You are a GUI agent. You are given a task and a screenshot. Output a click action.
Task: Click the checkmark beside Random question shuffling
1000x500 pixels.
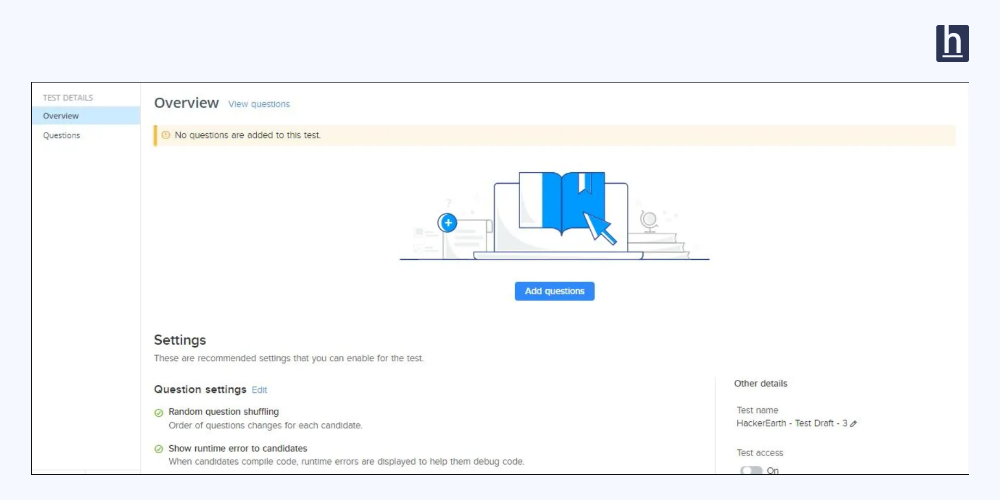tap(159, 413)
